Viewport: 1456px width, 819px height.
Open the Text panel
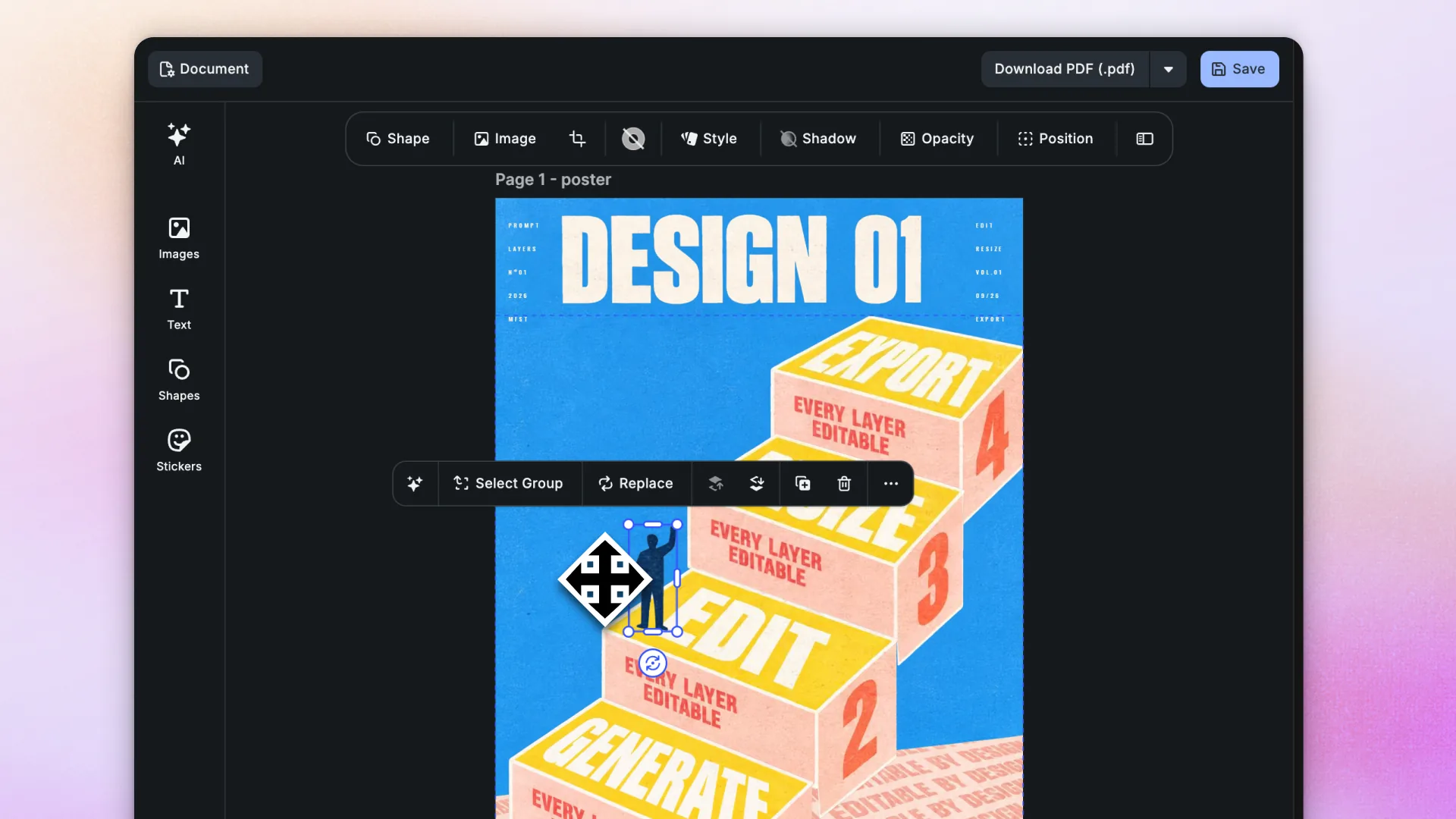pyautogui.click(x=179, y=309)
